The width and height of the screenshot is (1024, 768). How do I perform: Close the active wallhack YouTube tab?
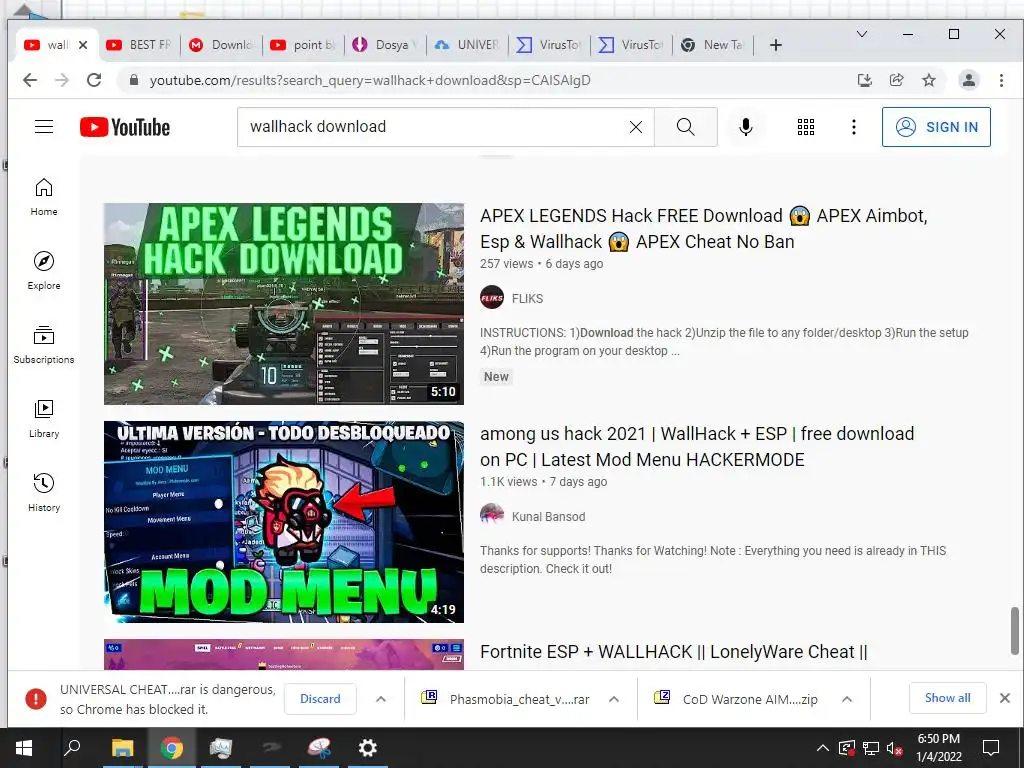[83, 45]
